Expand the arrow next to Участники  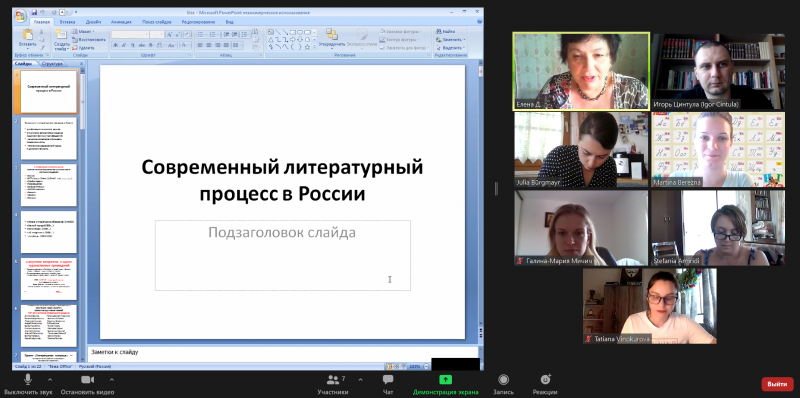click(361, 380)
